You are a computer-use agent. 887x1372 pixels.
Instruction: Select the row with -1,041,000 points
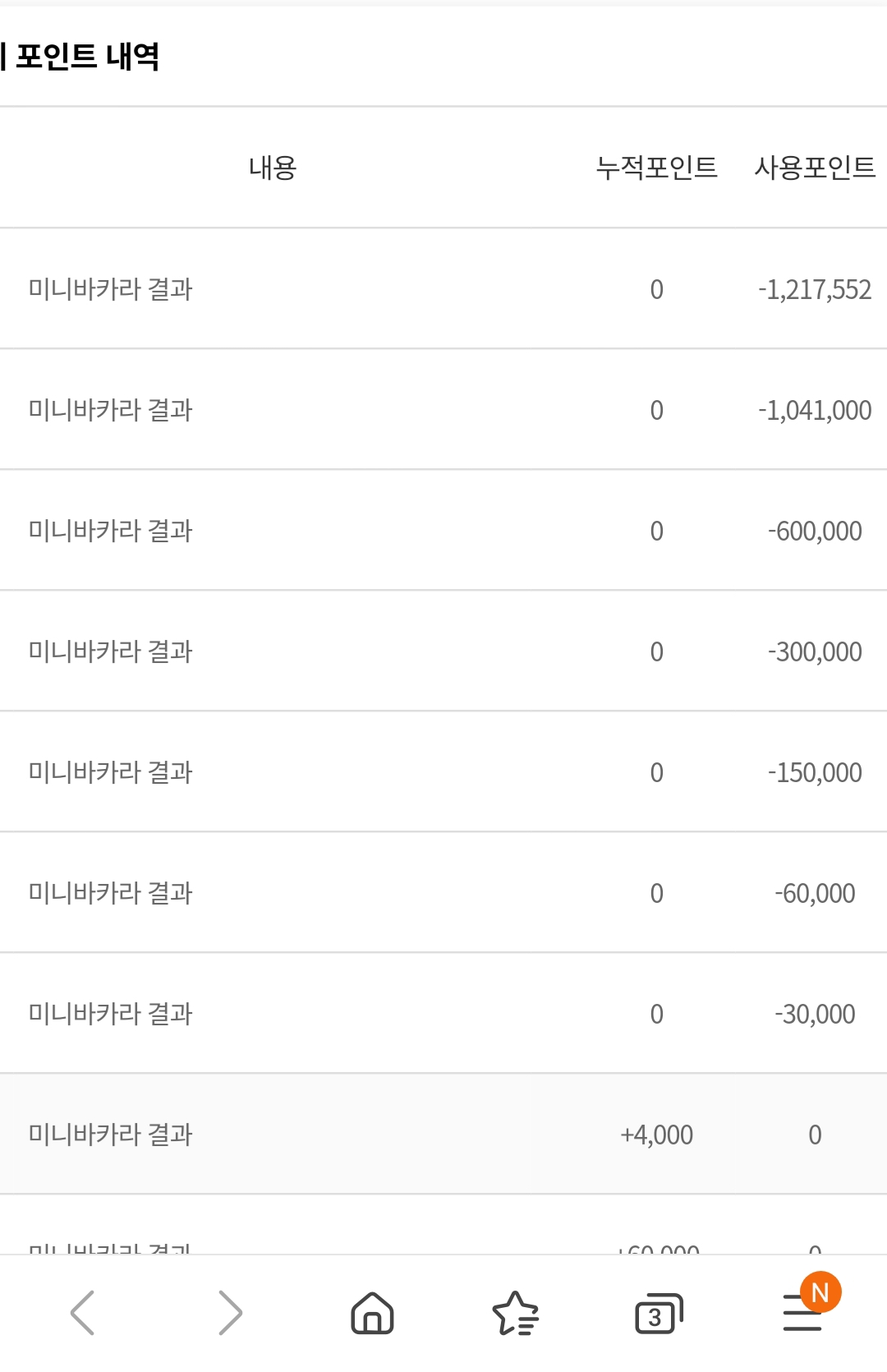[x=443, y=409]
